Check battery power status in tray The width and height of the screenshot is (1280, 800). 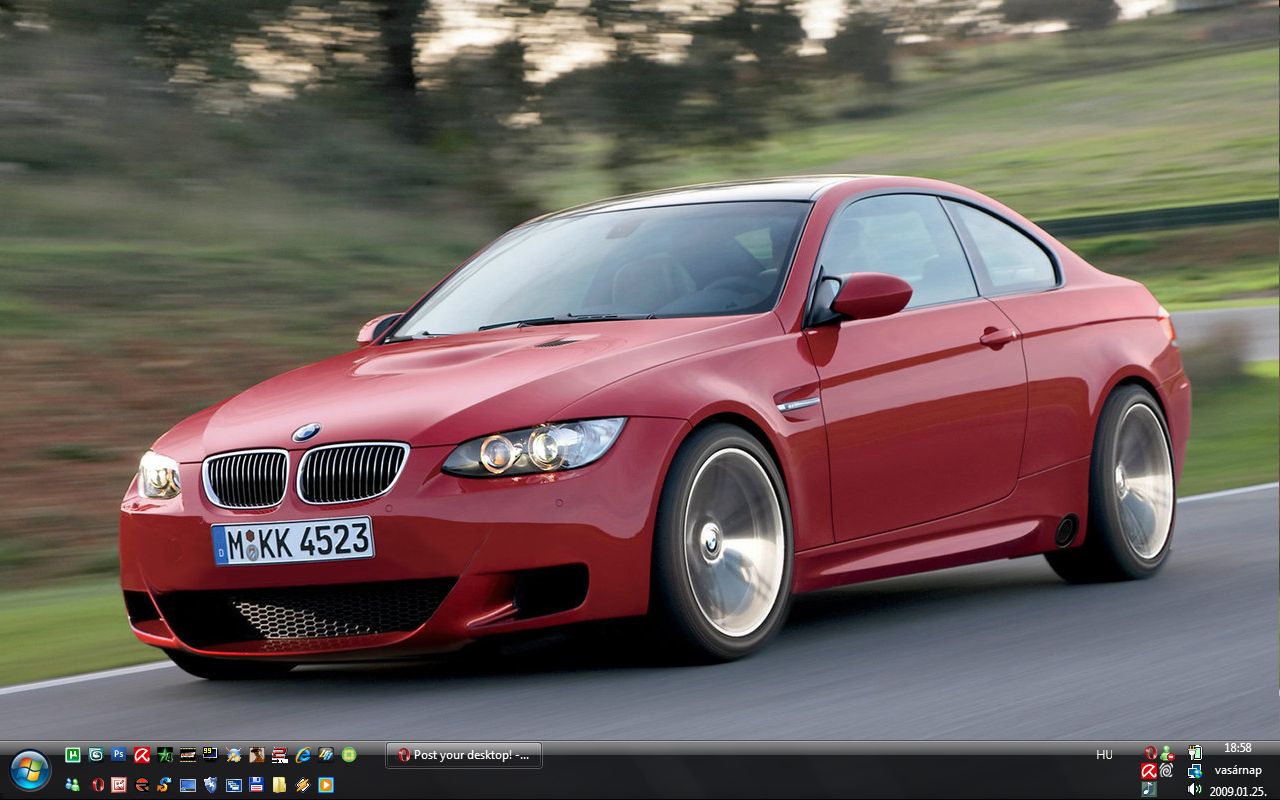(1195, 752)
